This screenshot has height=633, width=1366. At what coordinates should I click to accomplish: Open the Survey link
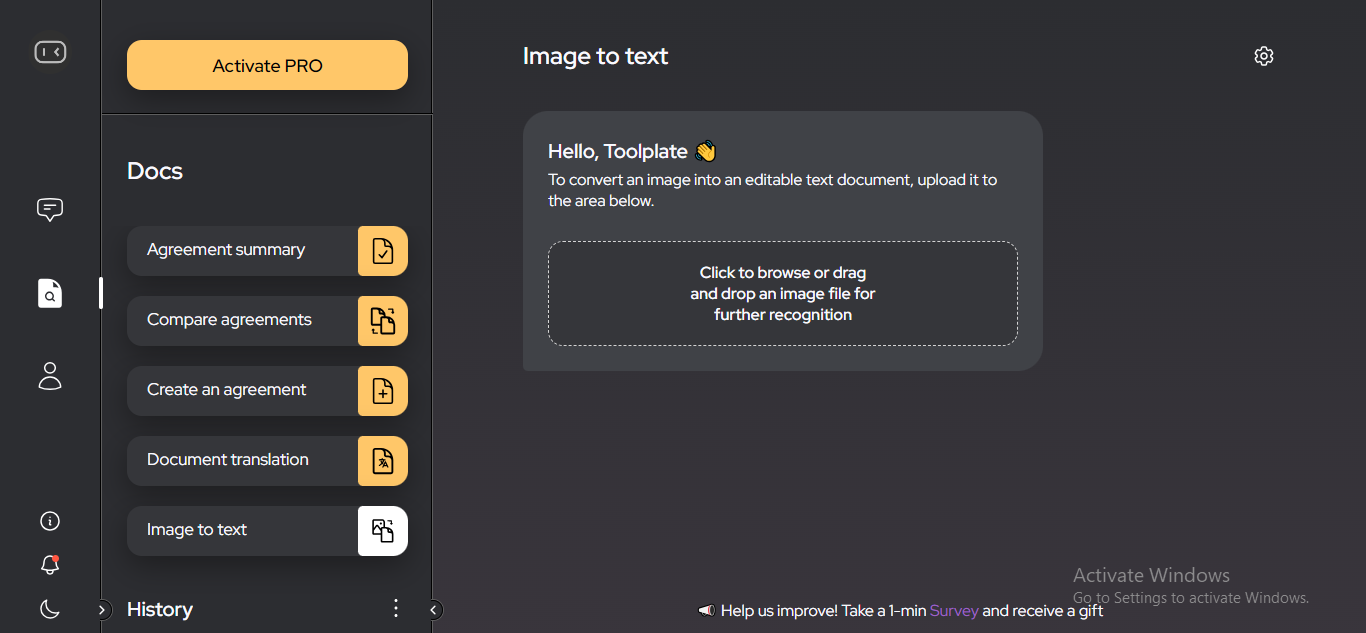coord(954,610)
